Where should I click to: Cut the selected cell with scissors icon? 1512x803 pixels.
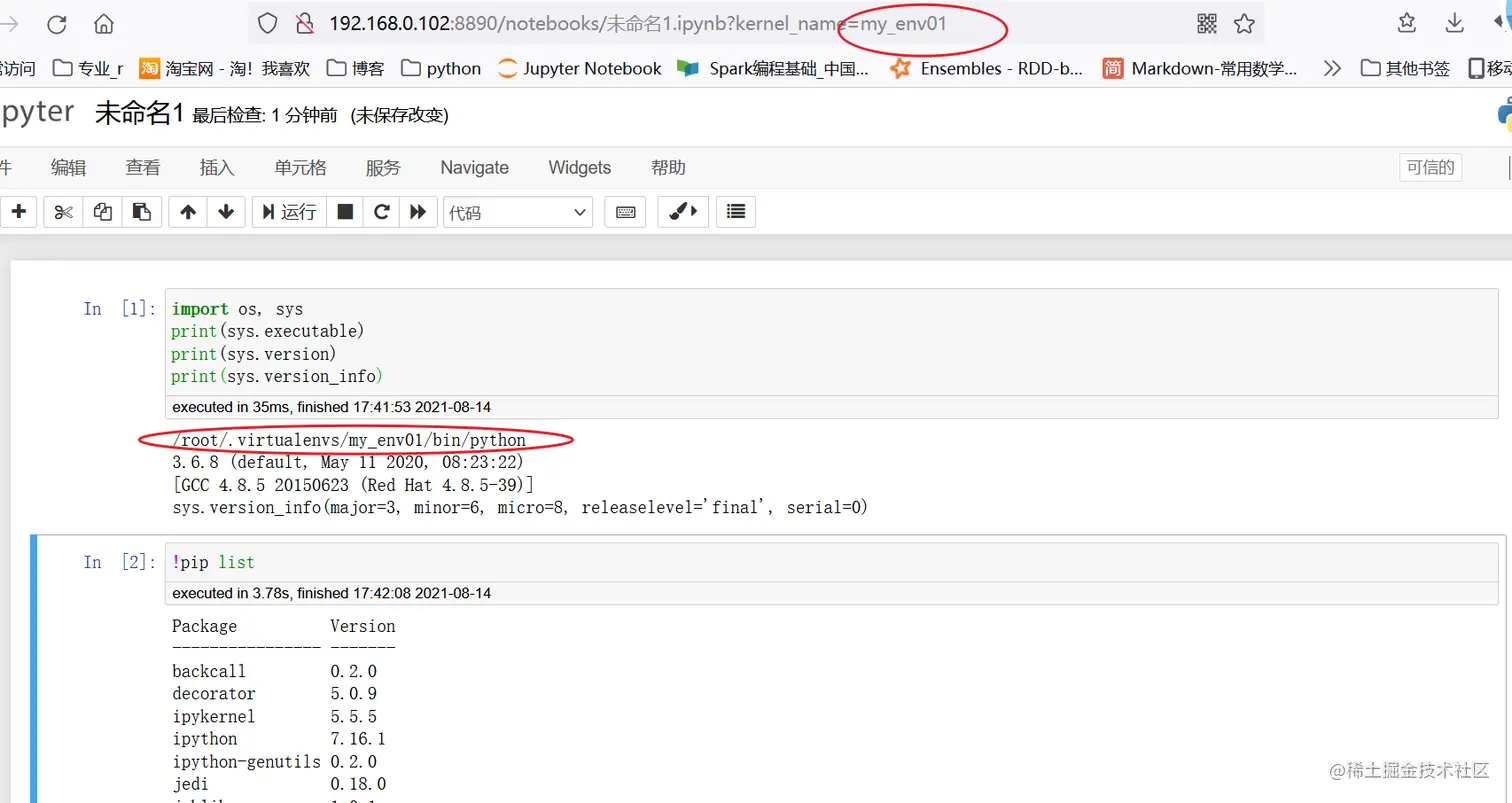coord(64,211)
